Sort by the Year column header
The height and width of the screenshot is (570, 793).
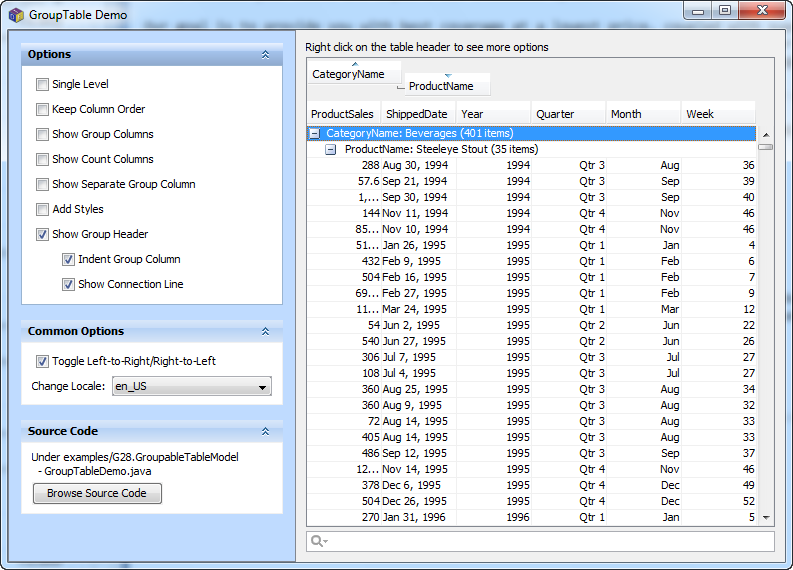click(x=494, y=114)
